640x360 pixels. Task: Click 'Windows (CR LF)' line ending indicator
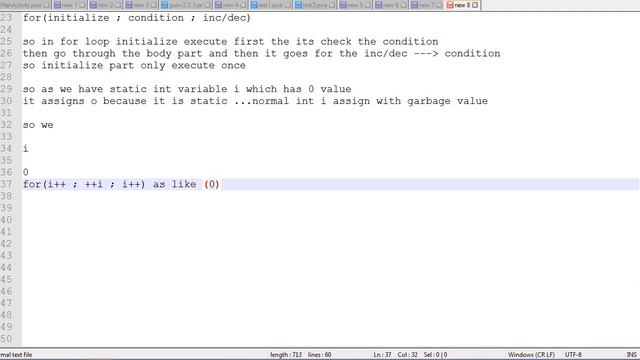(x=531, y=355)
